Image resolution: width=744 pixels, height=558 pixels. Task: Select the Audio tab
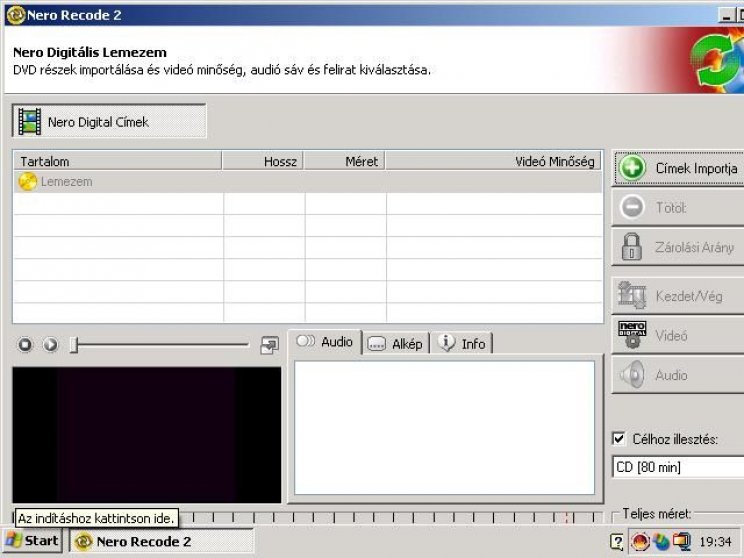[325, 342]
